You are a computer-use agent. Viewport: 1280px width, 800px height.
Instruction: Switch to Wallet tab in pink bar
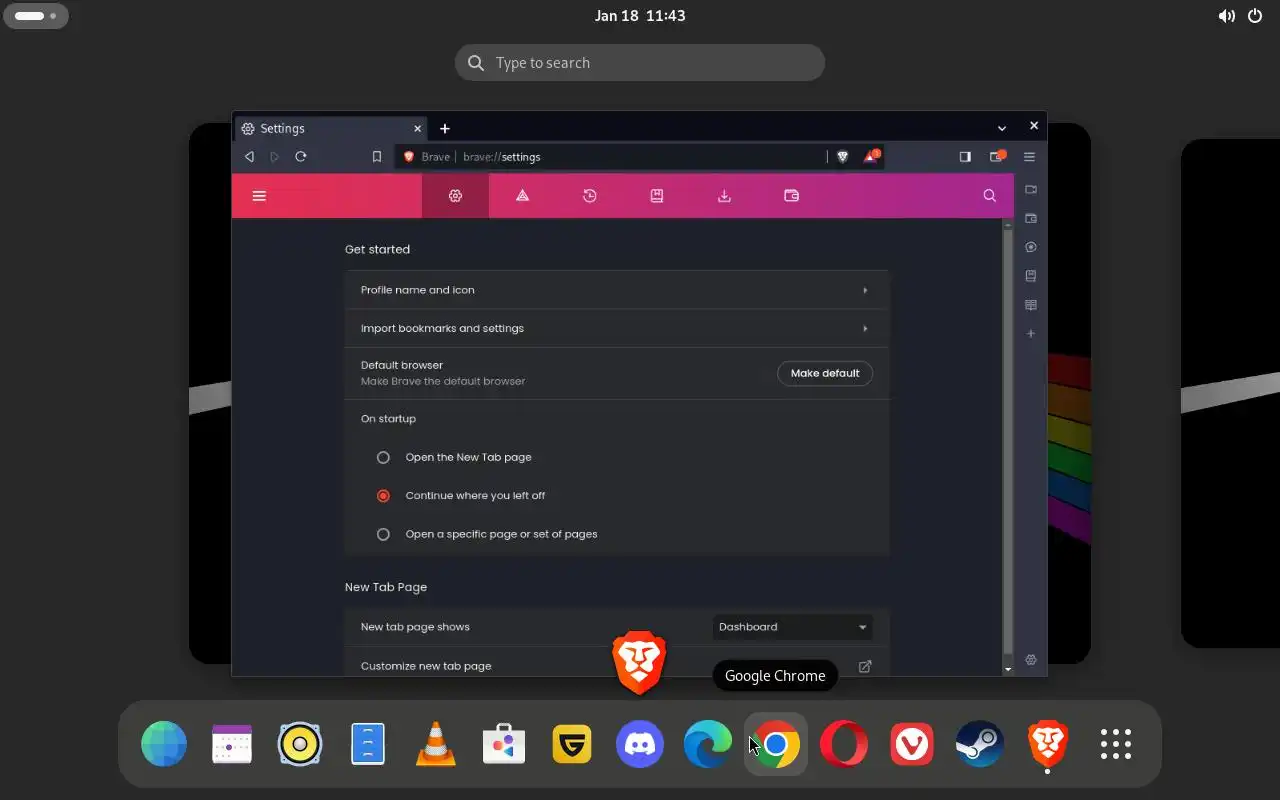(791, 196)
